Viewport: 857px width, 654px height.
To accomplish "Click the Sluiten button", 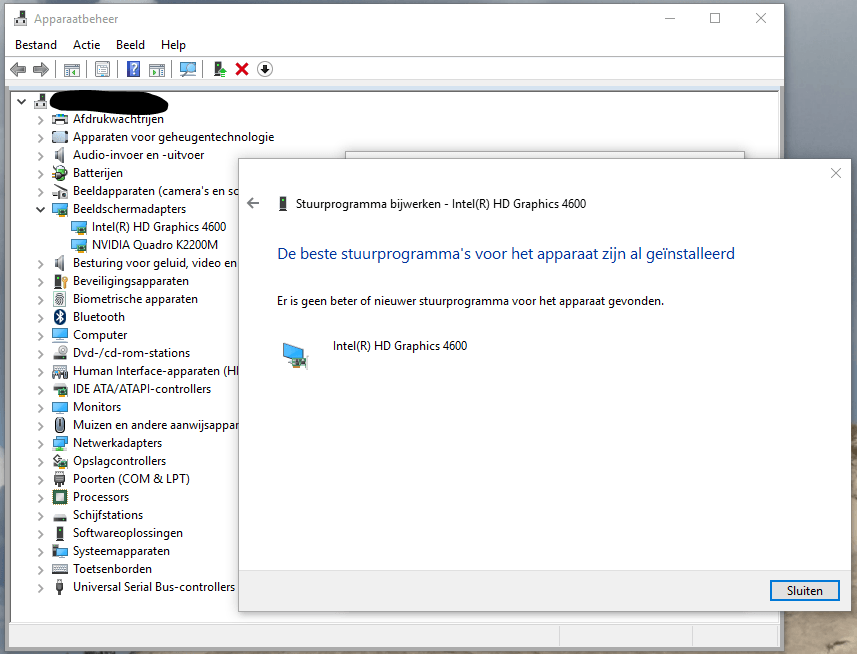I will click(x=805, y=591).
